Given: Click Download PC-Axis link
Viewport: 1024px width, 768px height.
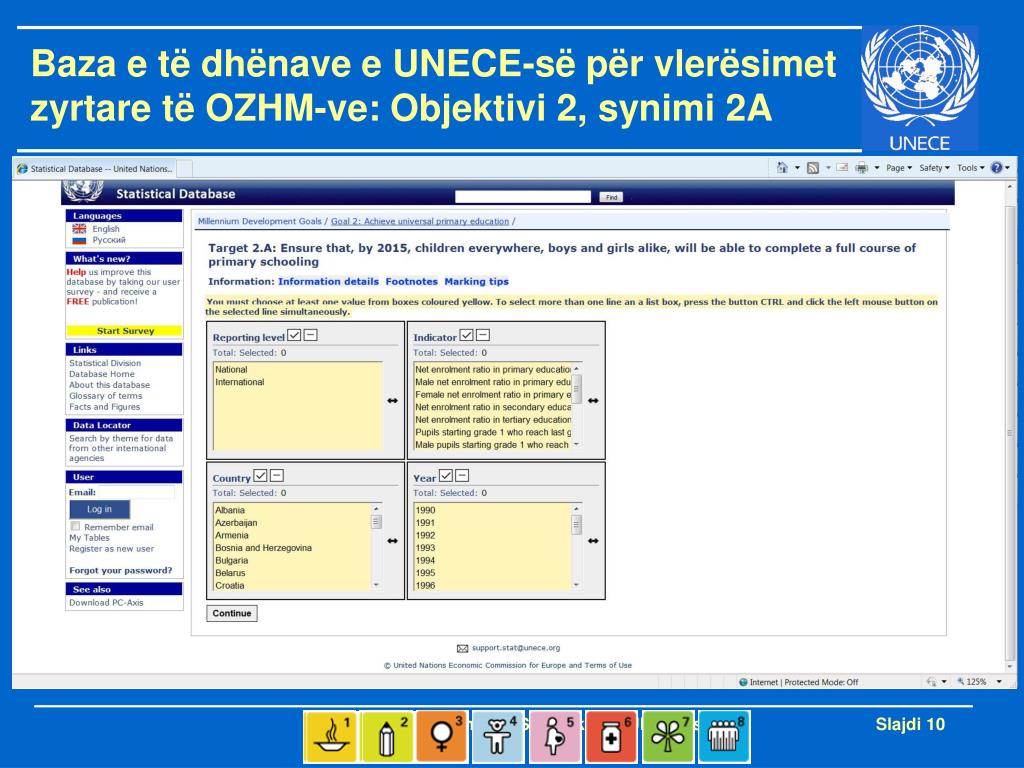Looking at the screenshot, I should click(106, 603).
